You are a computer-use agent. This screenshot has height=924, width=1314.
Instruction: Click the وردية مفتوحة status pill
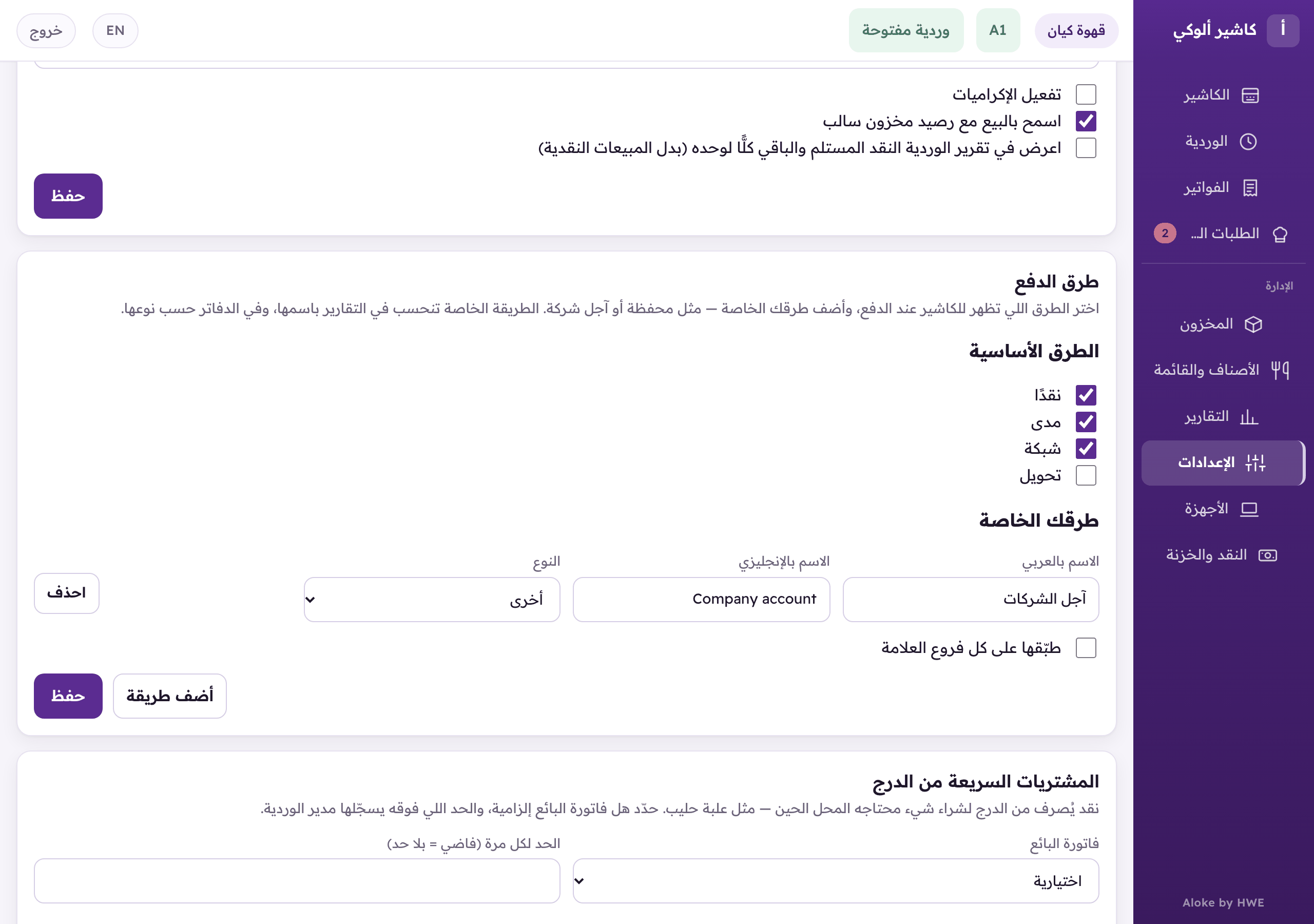click(x=905, y=30)
